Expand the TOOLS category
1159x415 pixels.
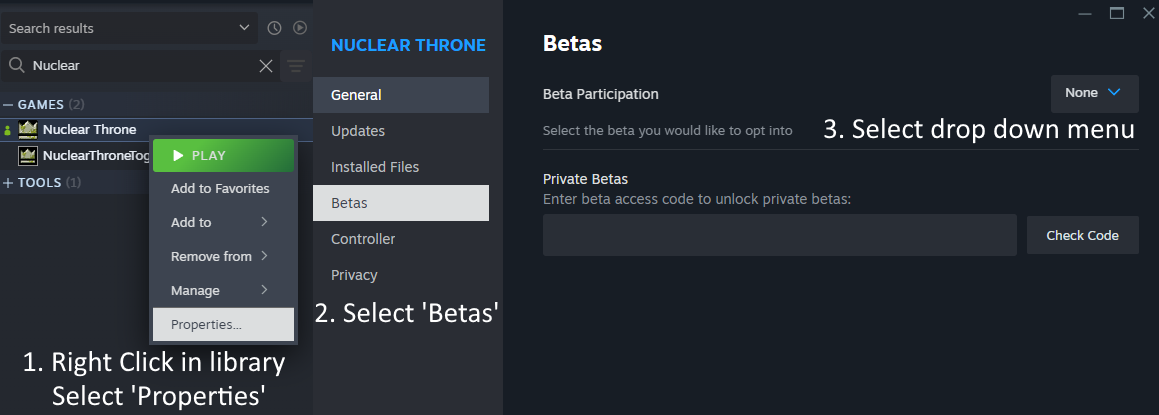click(x=9, y=183)
